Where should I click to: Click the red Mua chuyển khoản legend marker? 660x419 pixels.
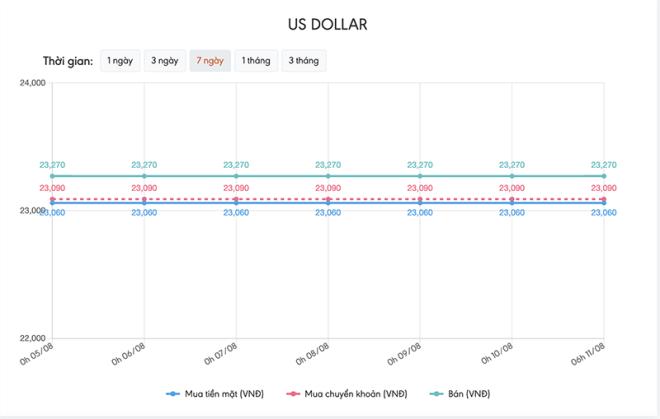(291, 393)
